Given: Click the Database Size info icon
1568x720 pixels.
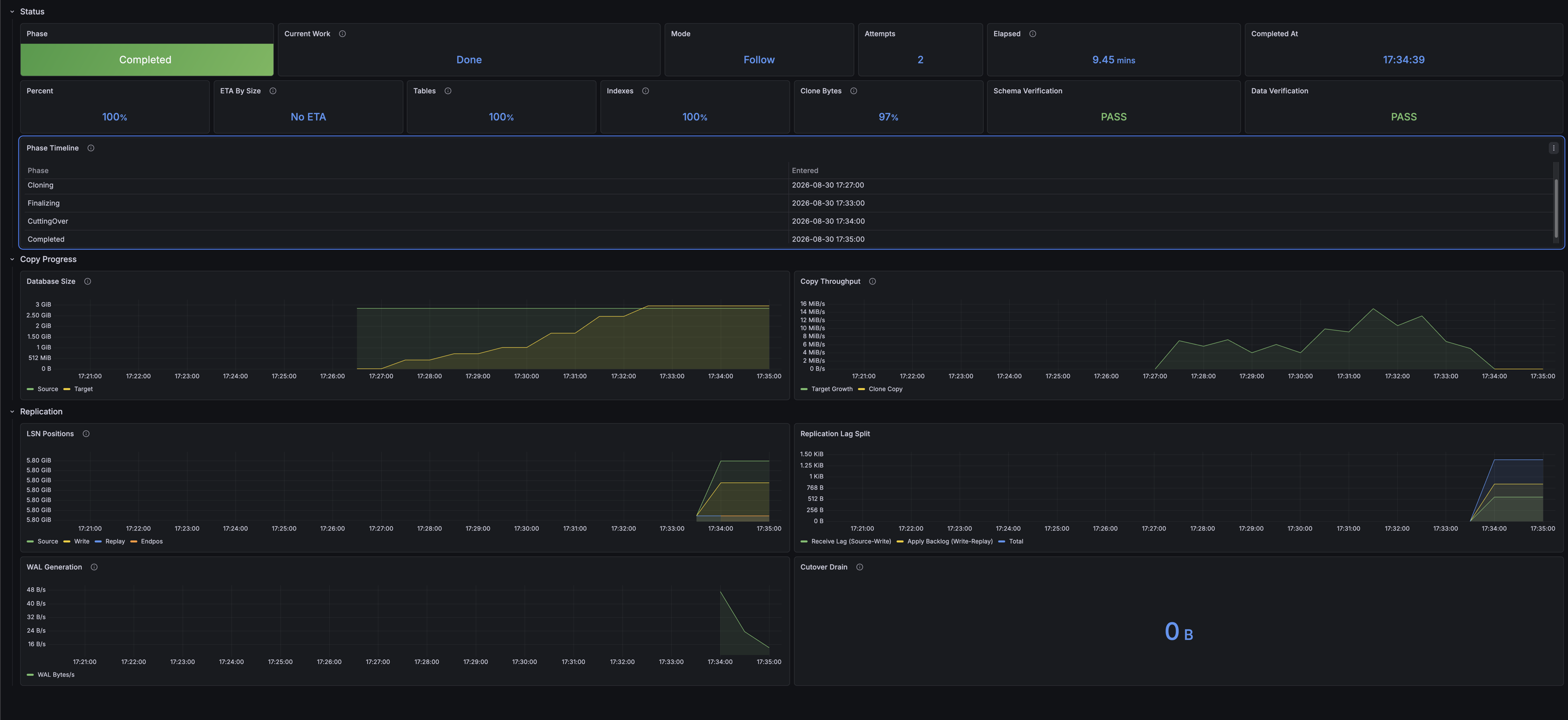Looking at the screenshot, I should pos(88,282).
